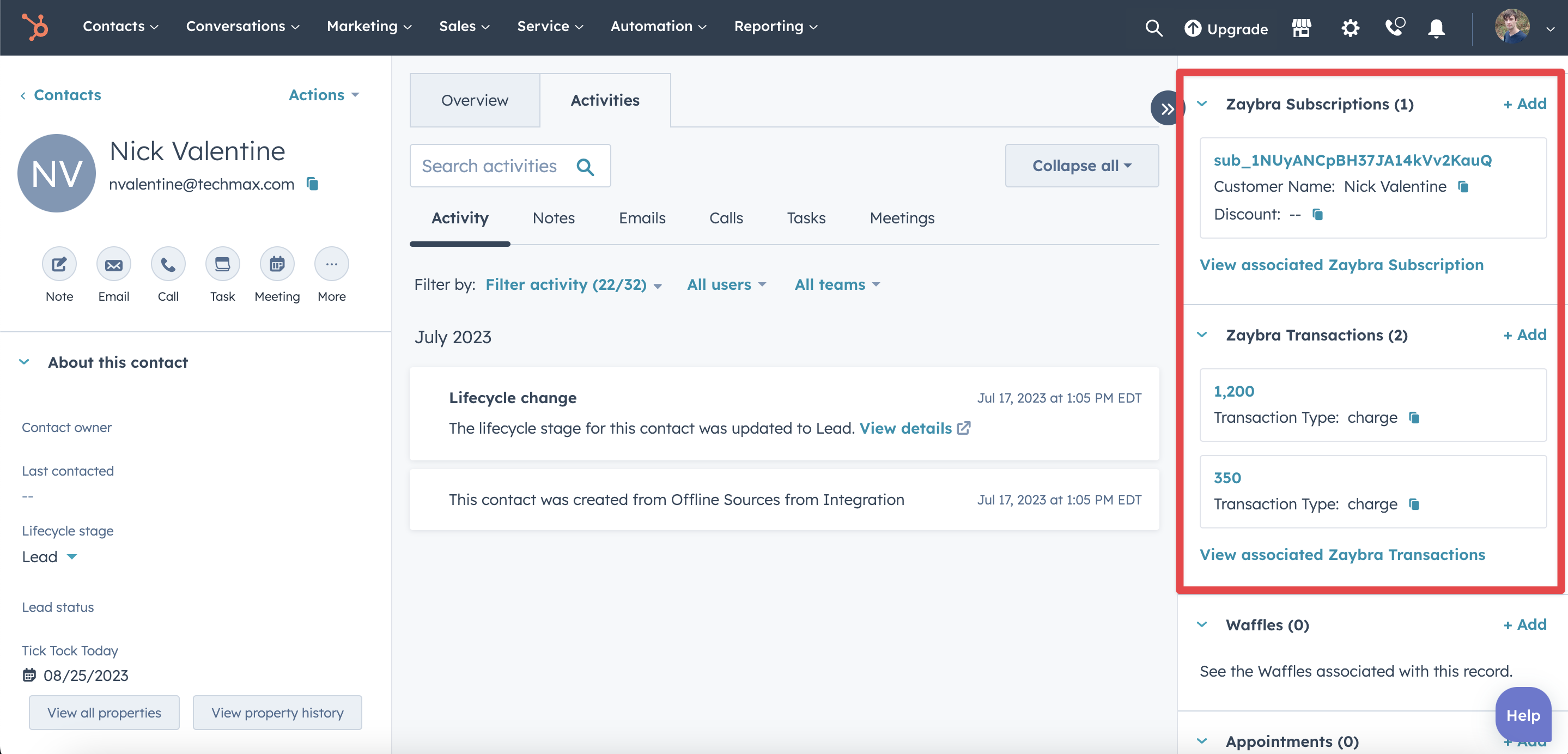
Task: Schedule a Meeting with the calendar icon
Action: [x=277, y=264]
